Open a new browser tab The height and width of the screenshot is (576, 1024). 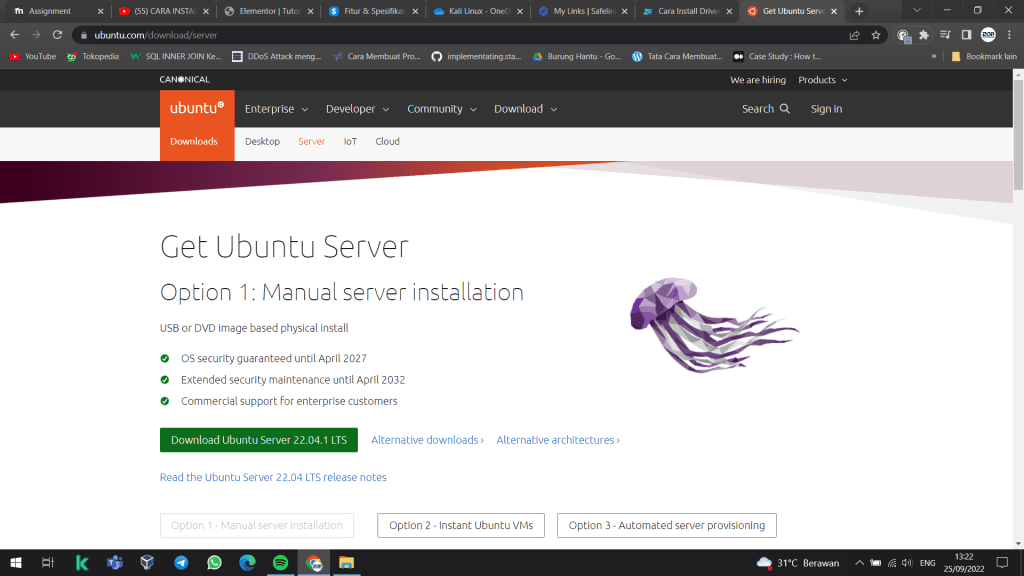[x=859, y=11]
